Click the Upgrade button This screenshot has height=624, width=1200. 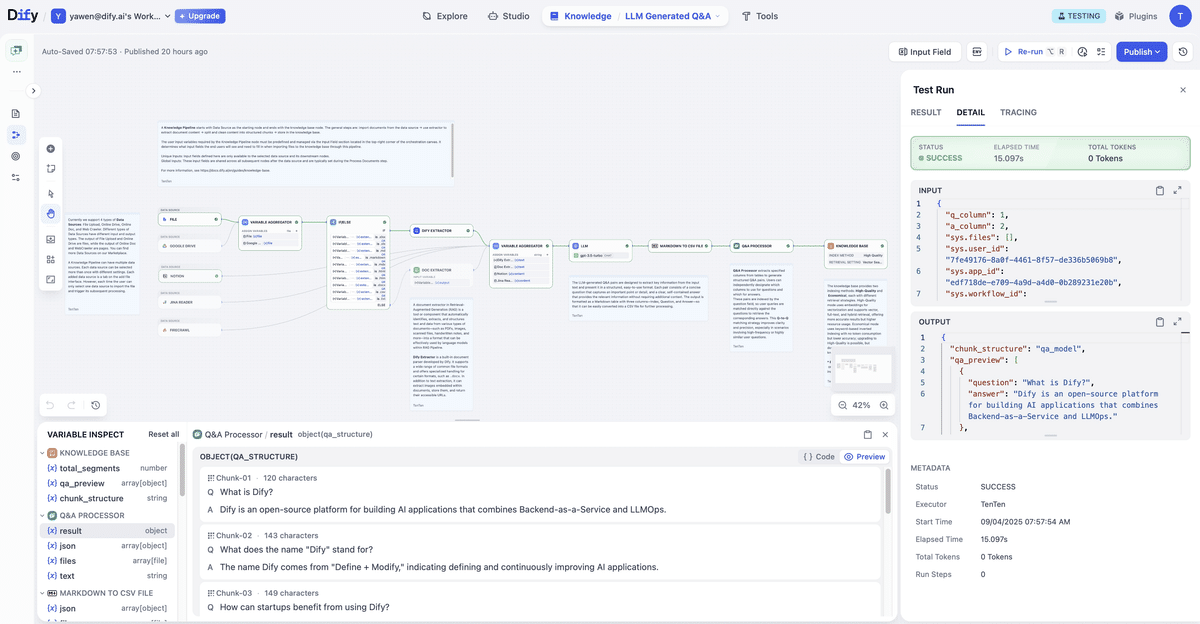(x=198, y=15)
